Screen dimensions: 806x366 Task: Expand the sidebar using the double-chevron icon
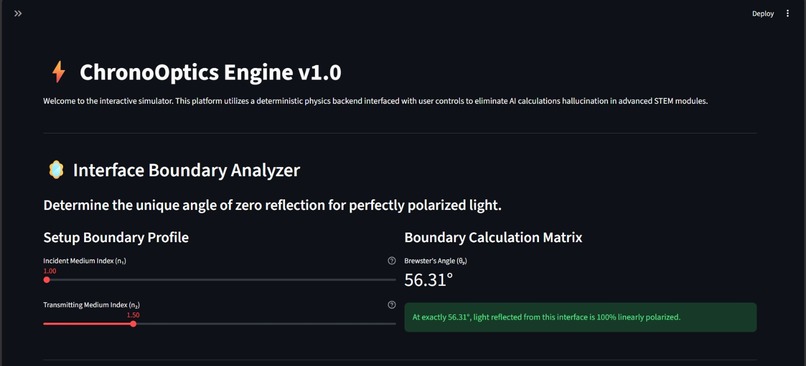coord(18,14)
